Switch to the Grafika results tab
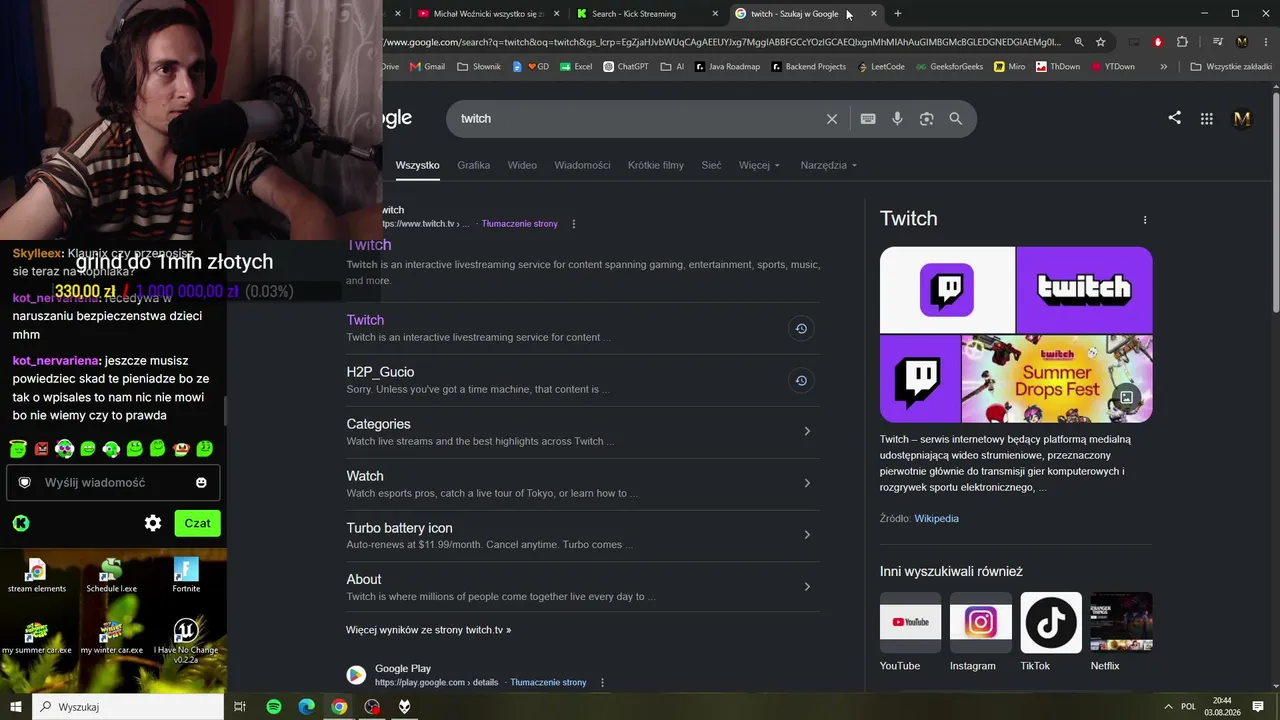This screenshot has width=1280, height=720. pyautogui.click(x=474, y=165)
